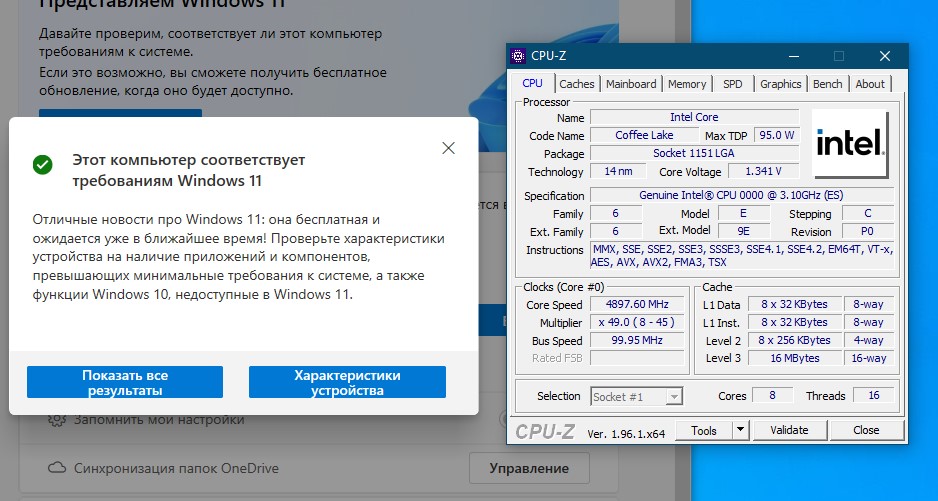The width and height of the screenshot is (938, 501).
Task: Click the Specification field Genuine Intel CPU 0000
Action: pyautogui.click(x=742, y=195)
